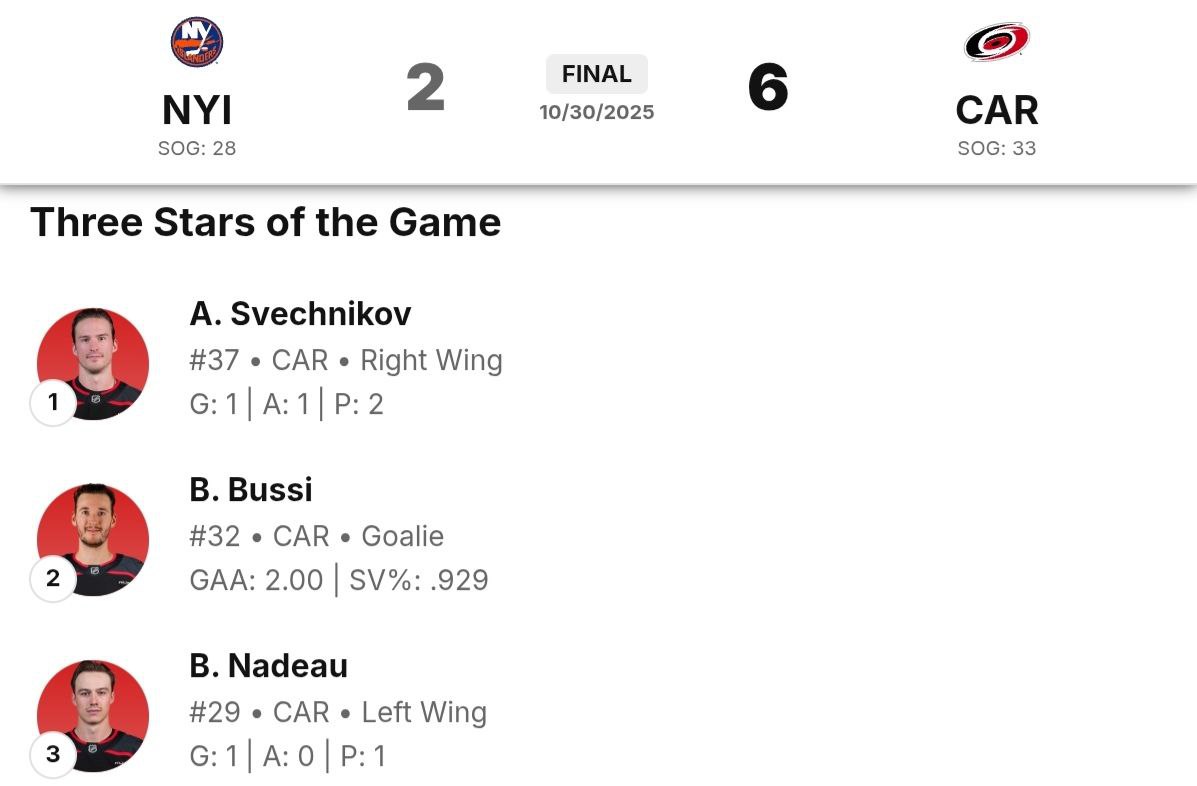Click the Islanders score of 2

coord(425,88)
